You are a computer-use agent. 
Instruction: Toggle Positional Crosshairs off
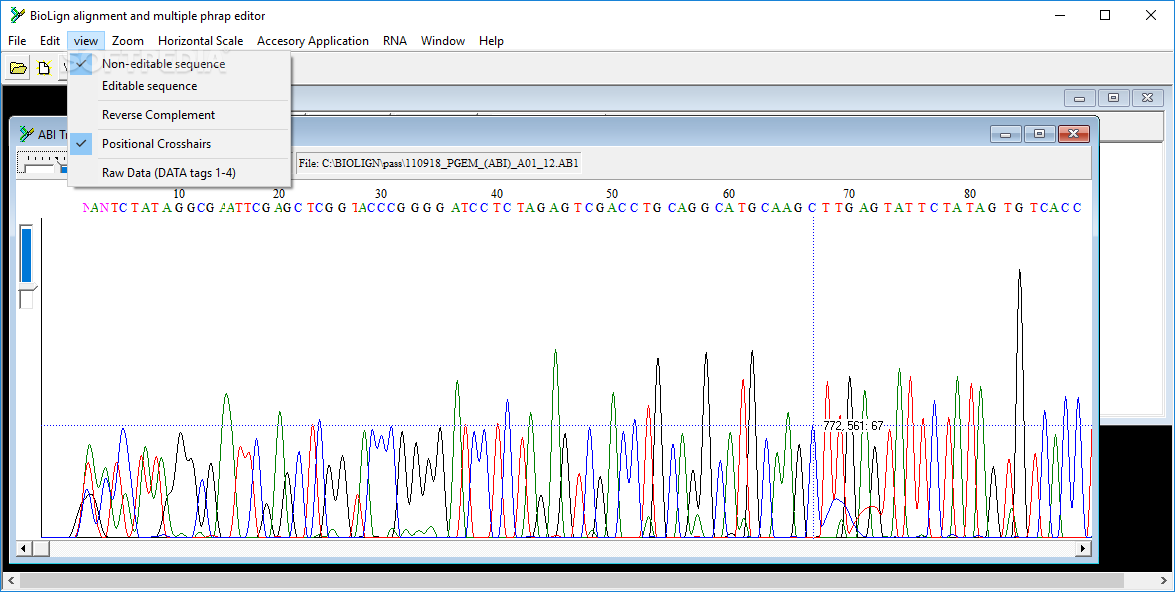point(178,144)
